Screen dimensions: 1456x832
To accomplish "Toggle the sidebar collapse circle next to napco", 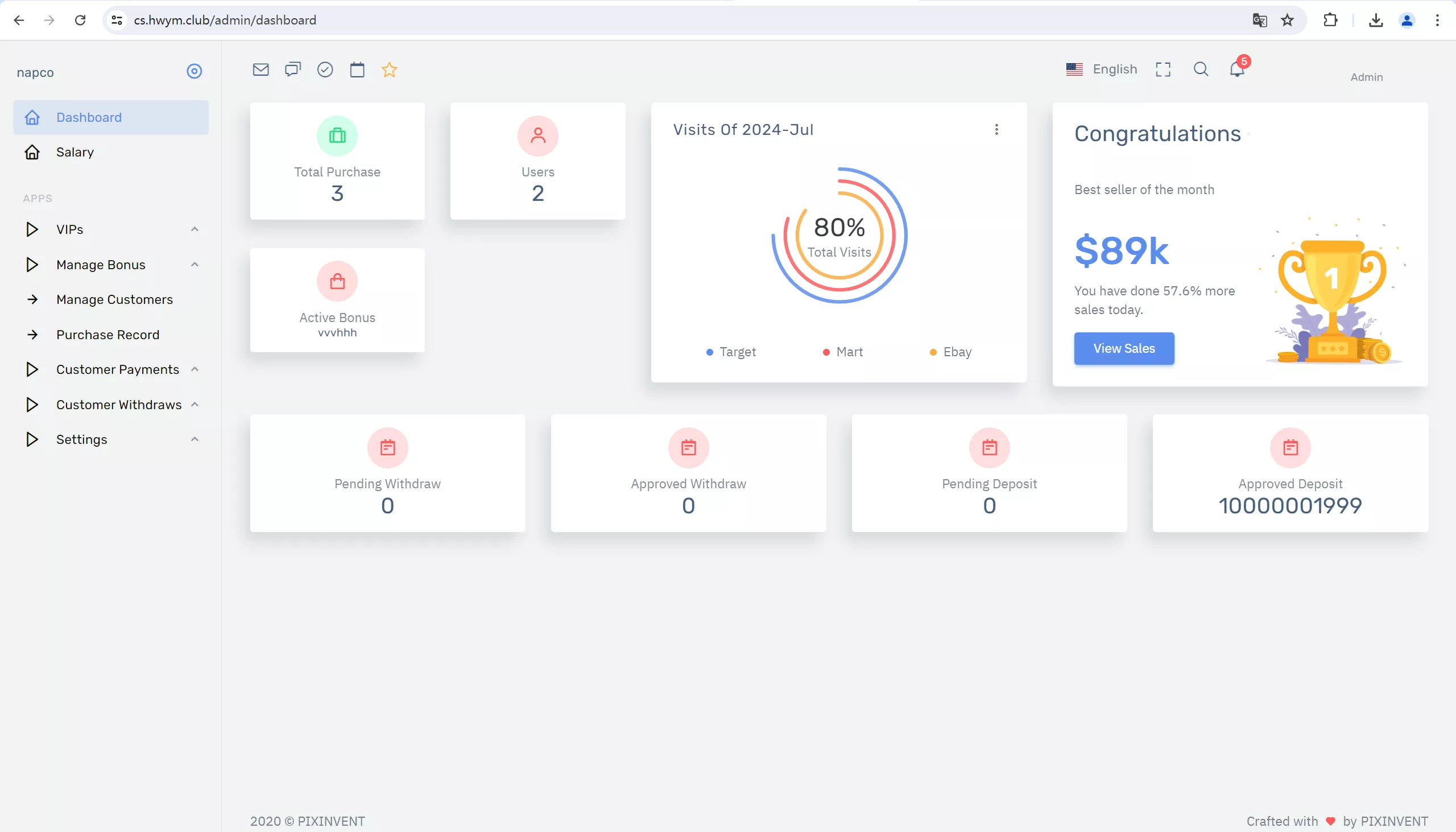I will [194, 72].
